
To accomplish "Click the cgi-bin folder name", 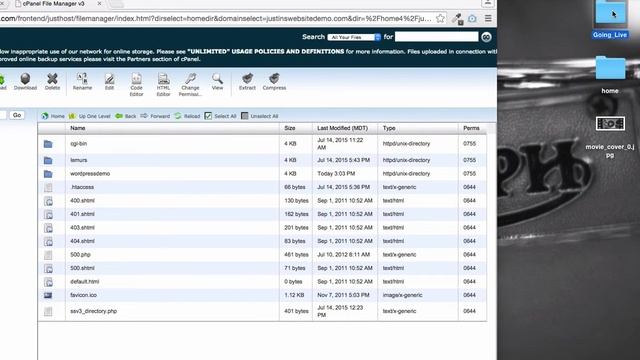I will click(x=78, y=144).
